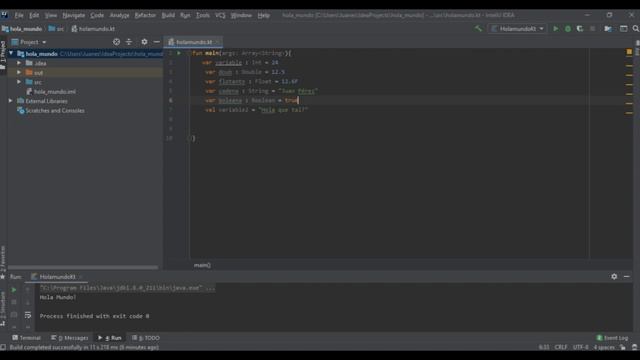Screen dimensions: 640x360
Task: Open the Tools menu
Action: pos(202,15)
